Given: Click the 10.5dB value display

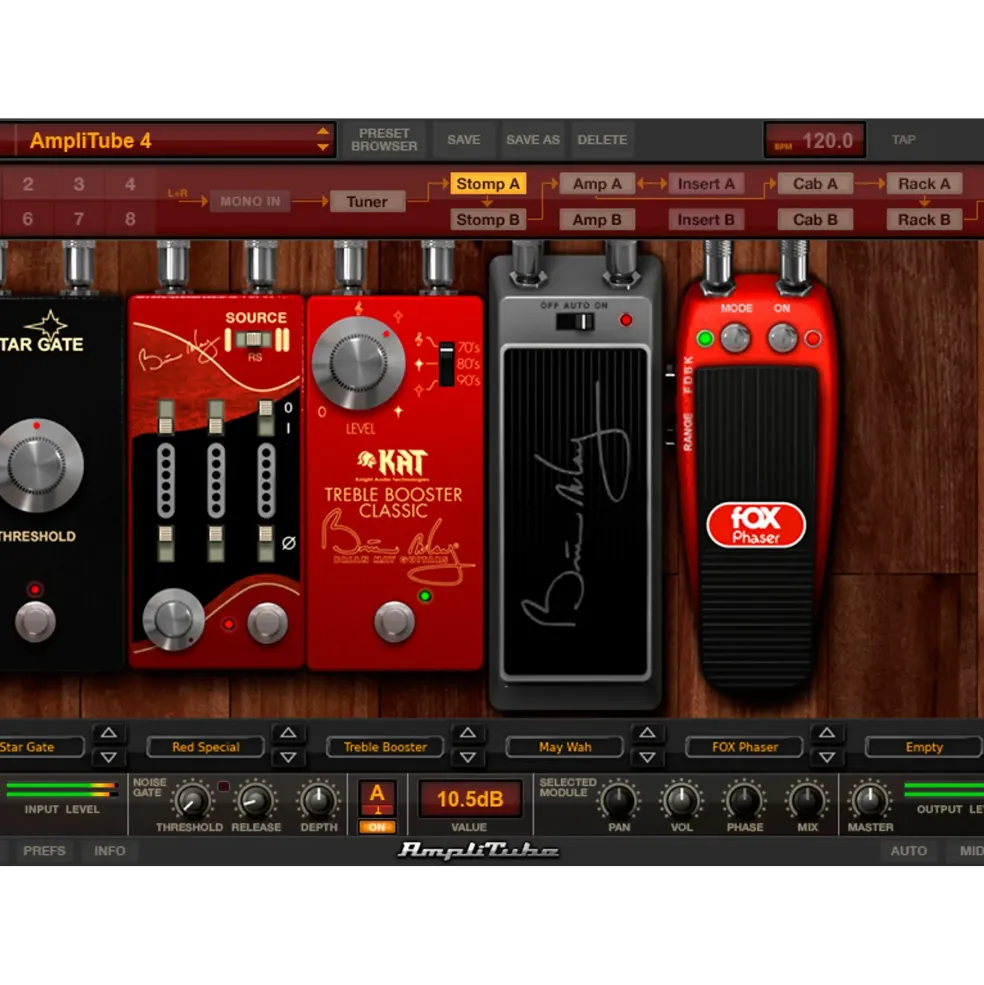Looking at the screenshot, I should [470, 799].
